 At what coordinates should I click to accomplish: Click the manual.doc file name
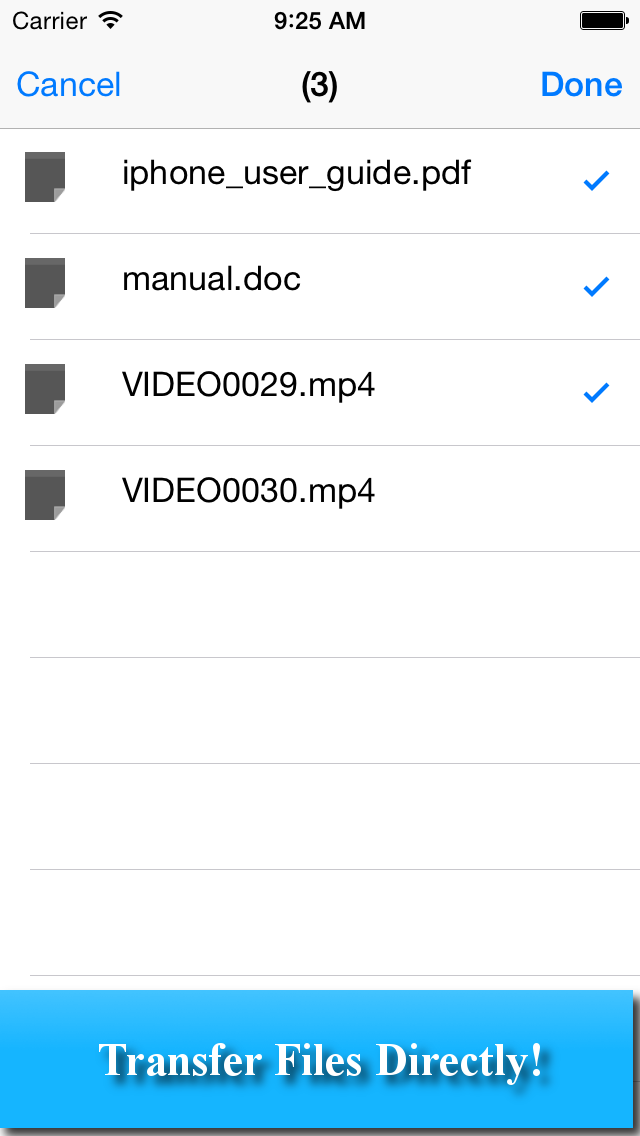click(211, 279)
